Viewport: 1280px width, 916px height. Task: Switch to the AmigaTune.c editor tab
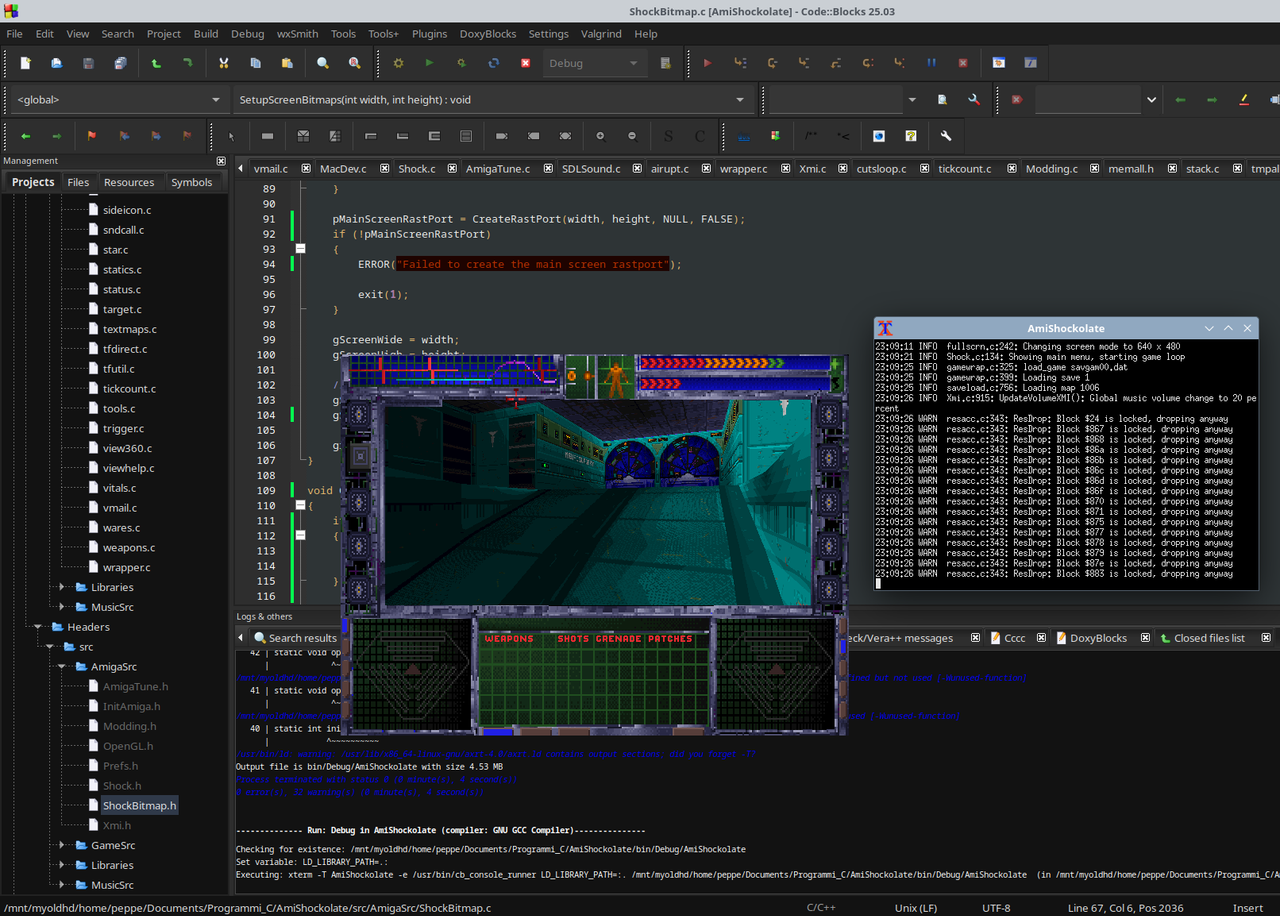[498, 169]
